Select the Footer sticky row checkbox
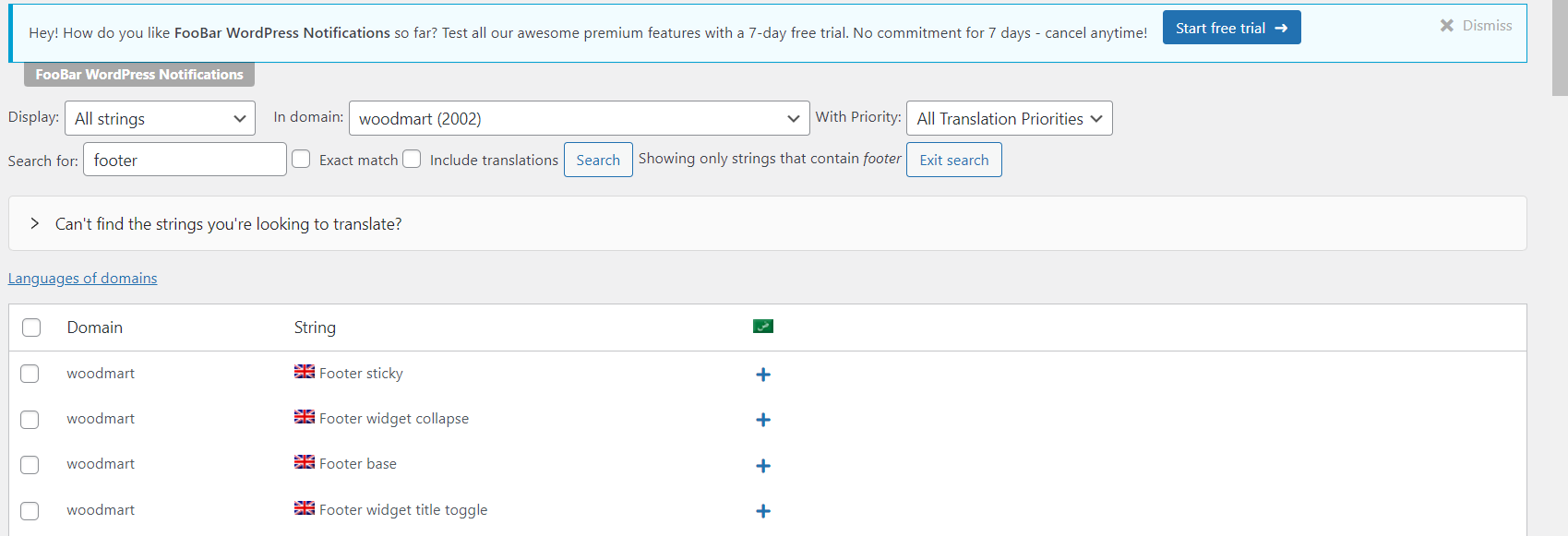Image resolution: width=1568 pixels, height=536 pixels. click(30, 374)
